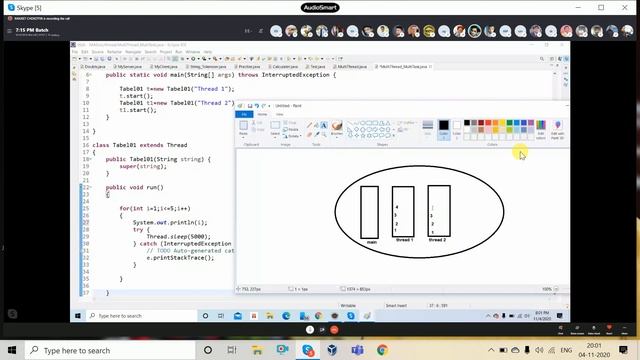Image resolution: width=640 pixels, height=360 pixels.
Task: Select the Magnifier tool in Paint
Action: click(324, 134)
